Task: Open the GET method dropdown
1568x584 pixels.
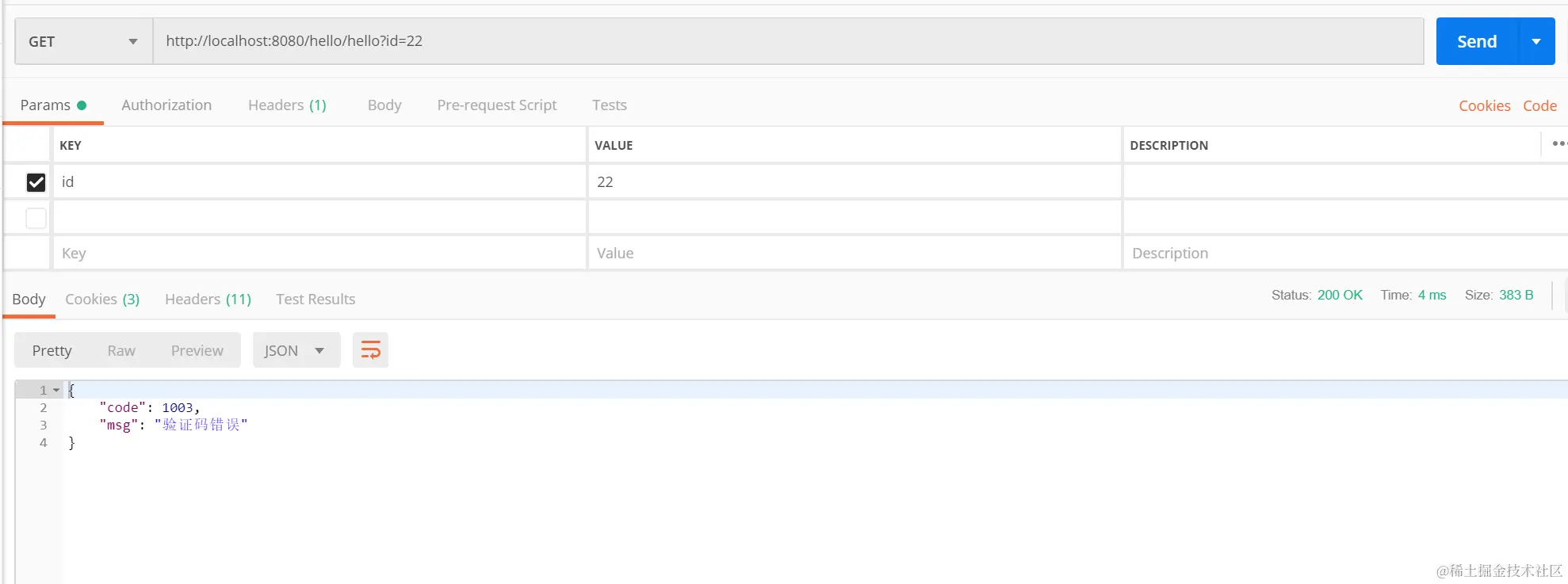Action: pos(83,41)
